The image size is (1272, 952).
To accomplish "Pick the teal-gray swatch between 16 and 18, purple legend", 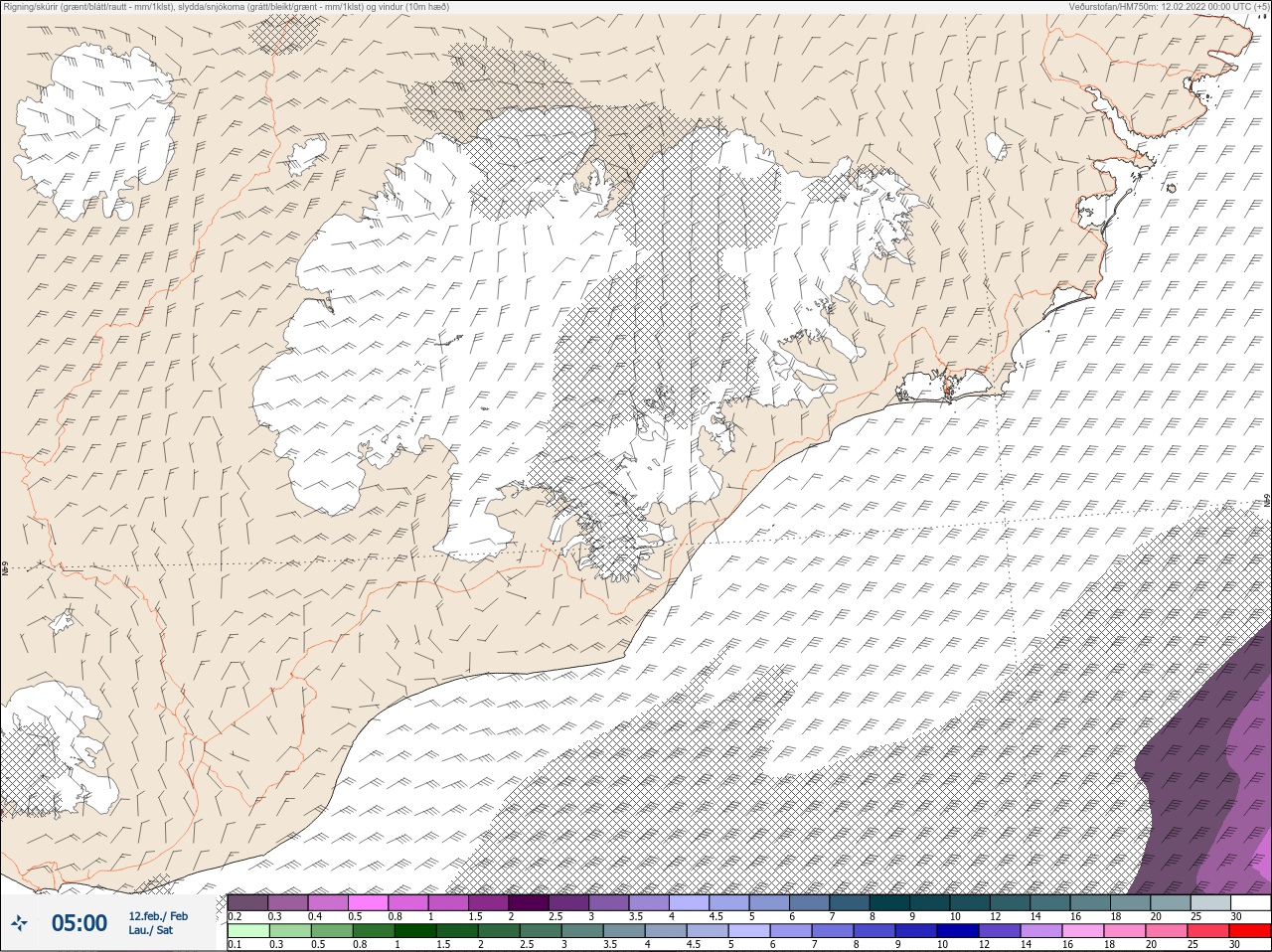I will pos(1091,902).
